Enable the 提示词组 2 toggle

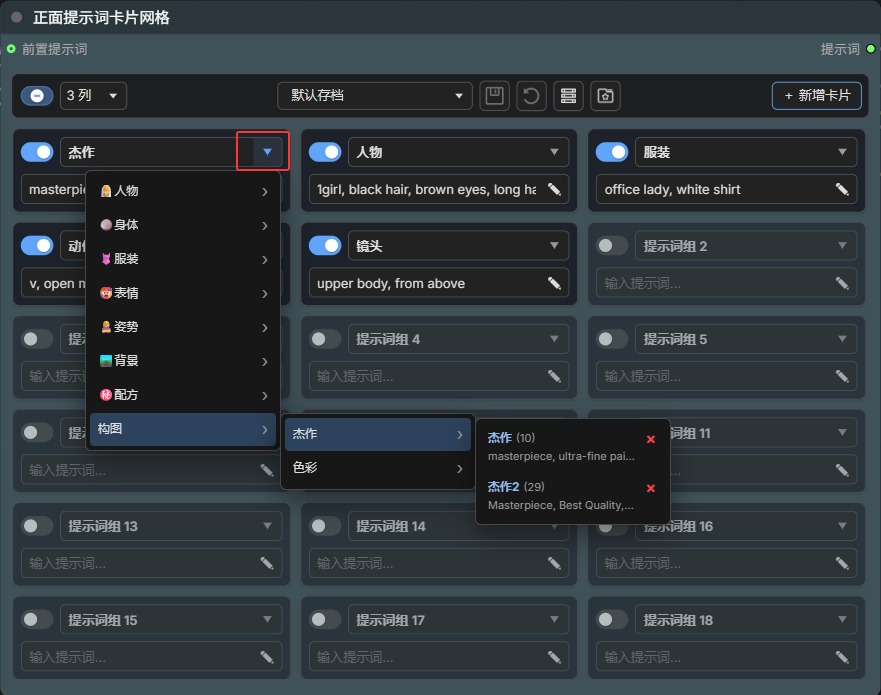(612, 246)
